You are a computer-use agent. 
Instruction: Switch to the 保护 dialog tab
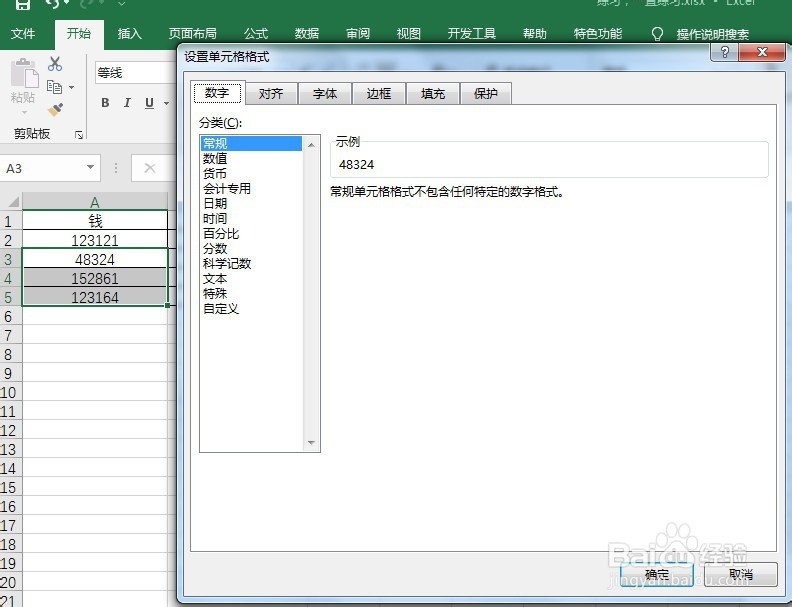coord(486,93)
